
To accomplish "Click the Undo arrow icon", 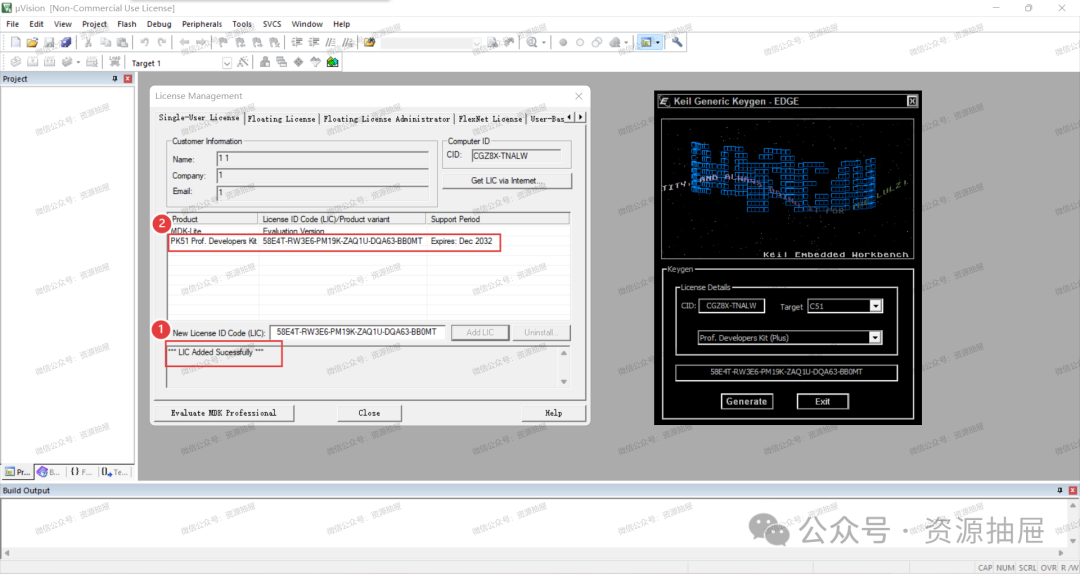I will pos(145,42).
